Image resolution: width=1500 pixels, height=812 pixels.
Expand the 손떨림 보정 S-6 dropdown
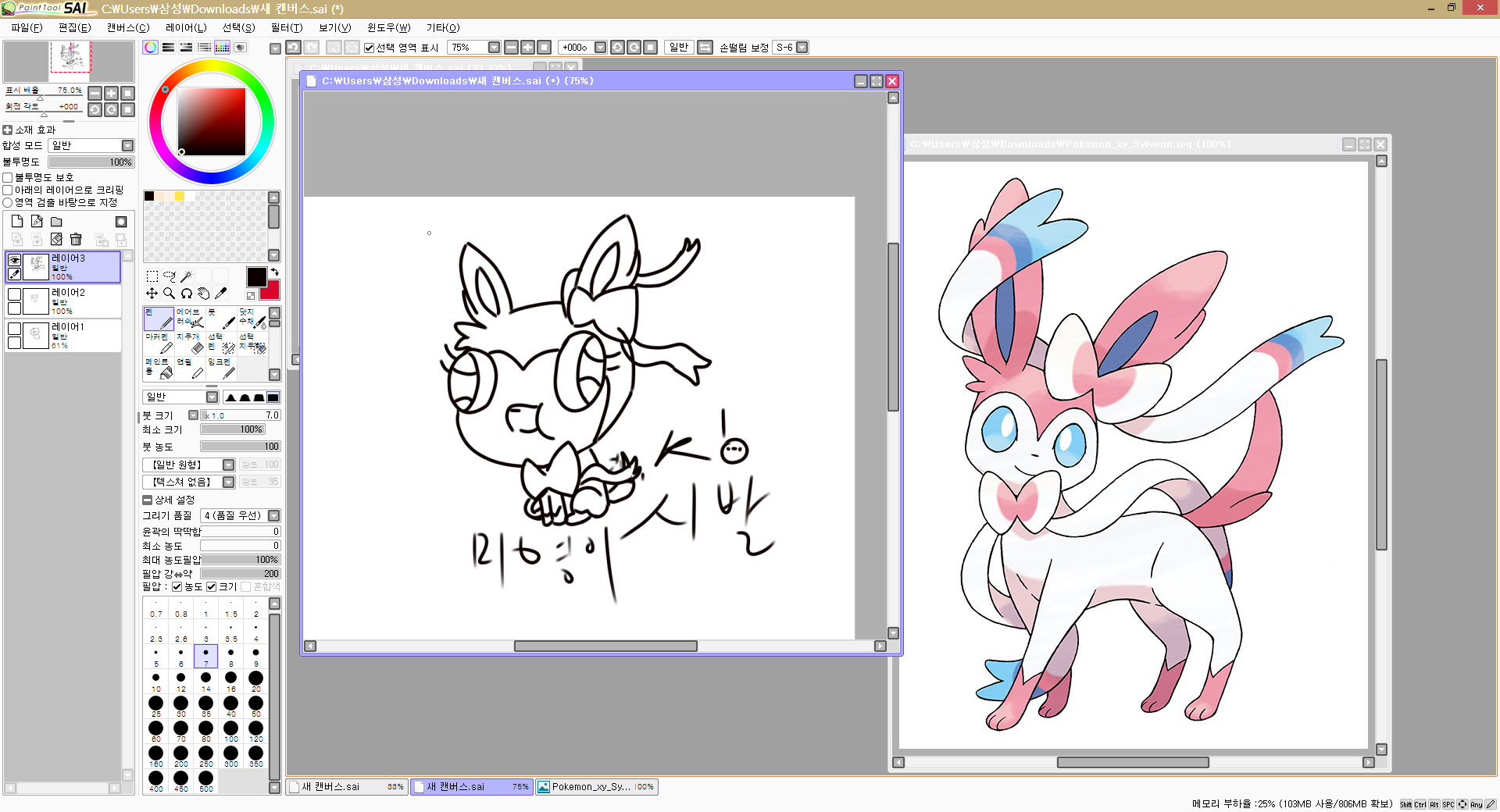coord(802,48)
